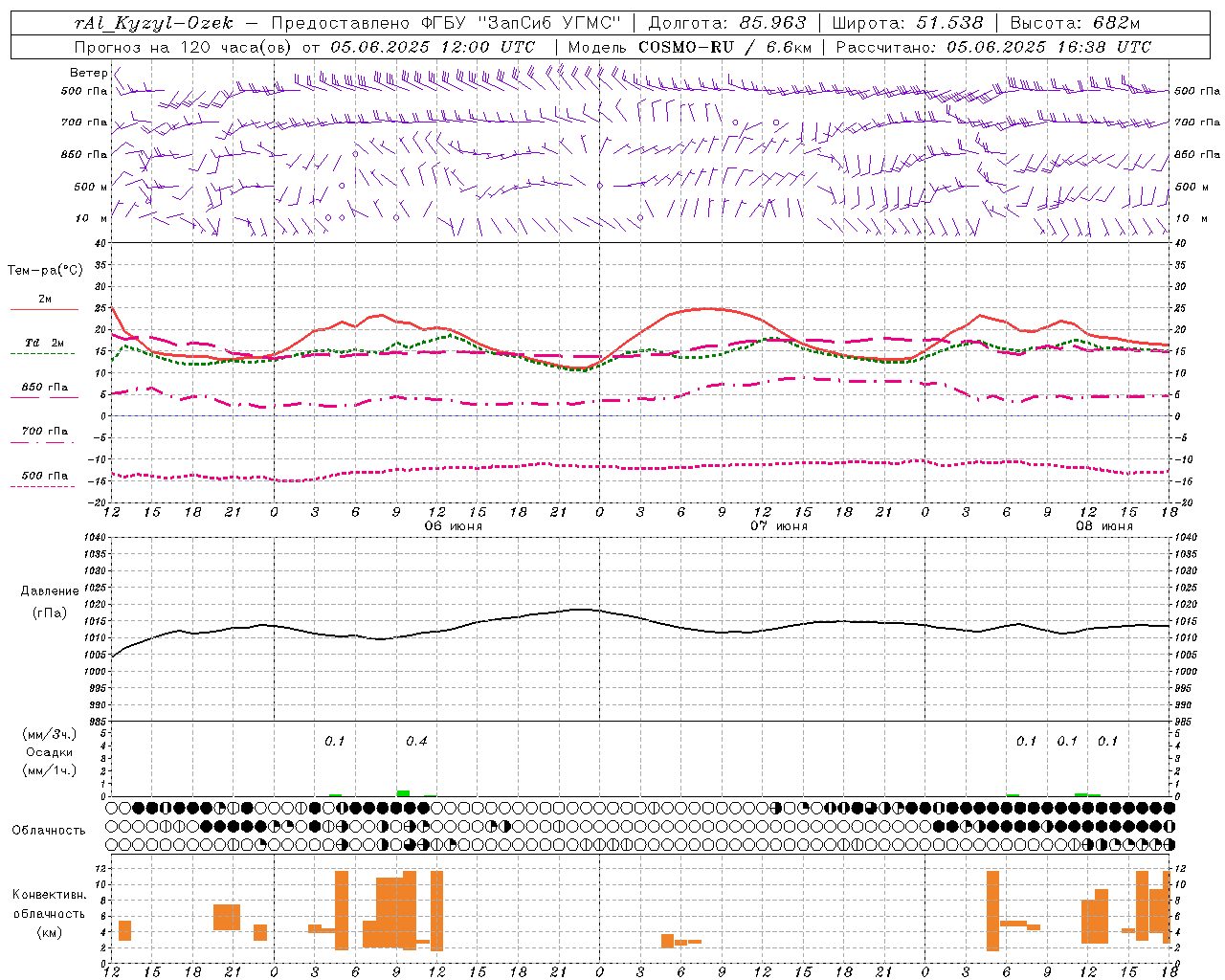Click the 500 гПа temperature legend label

pyautogui.click(x=45, y=476)
